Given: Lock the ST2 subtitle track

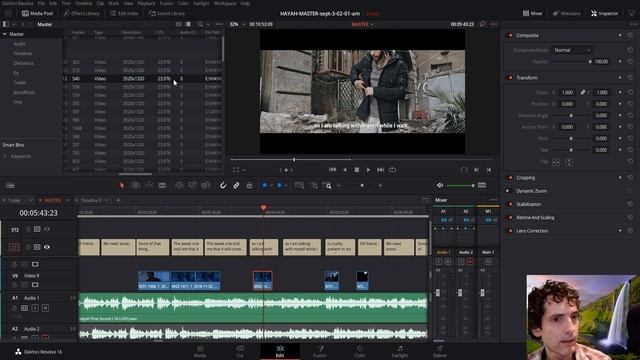Looking at the screenshot, I should click(28, 229).
